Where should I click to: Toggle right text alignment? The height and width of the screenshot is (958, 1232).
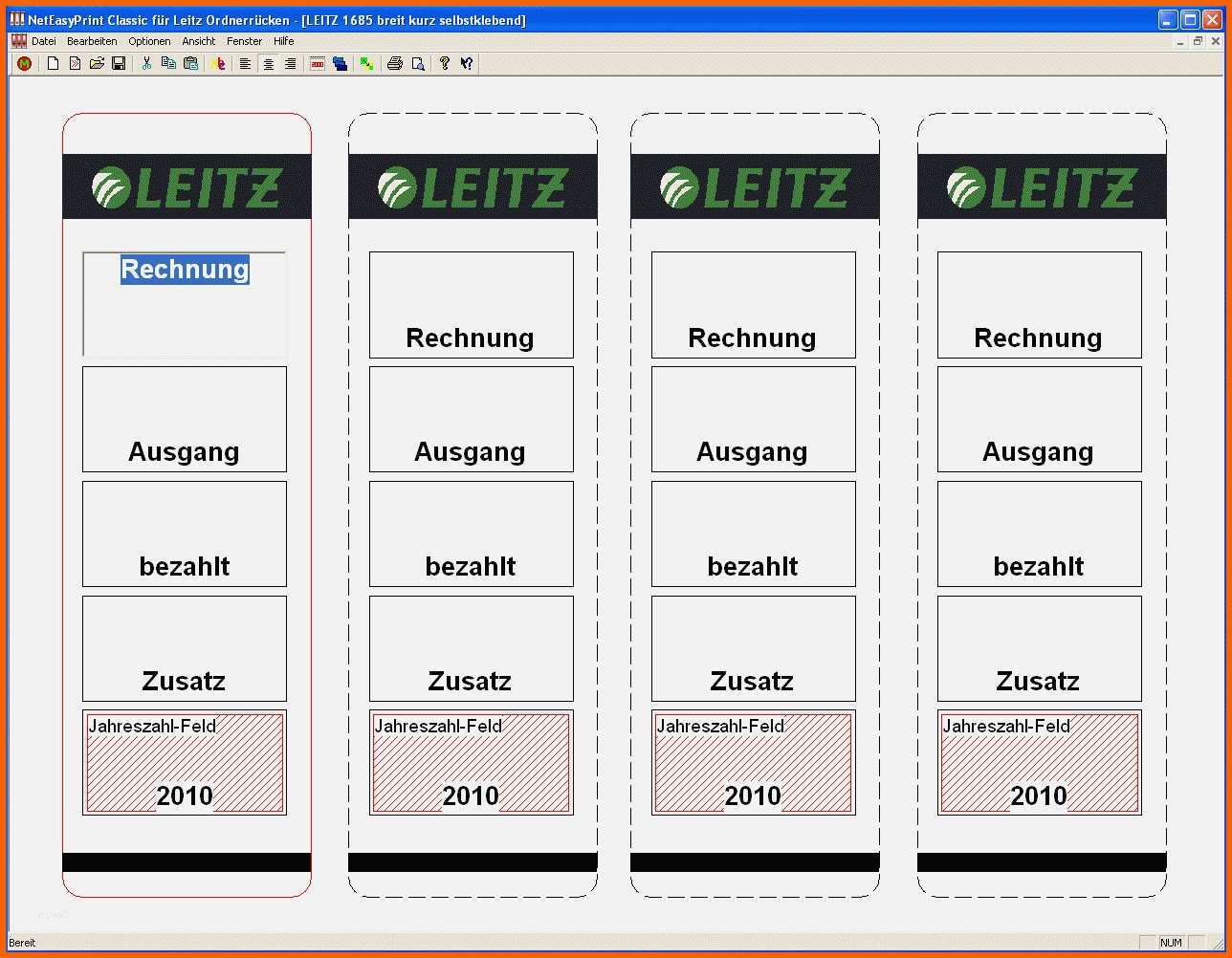point(290,64)
